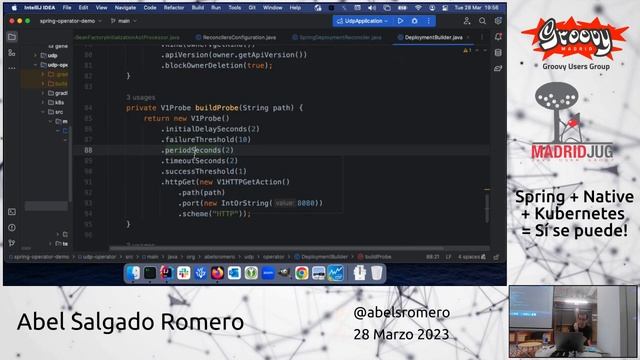The width and height of the screenshot is (640, 360).
Task: Open the Git menu
Action: click(252, 7)
